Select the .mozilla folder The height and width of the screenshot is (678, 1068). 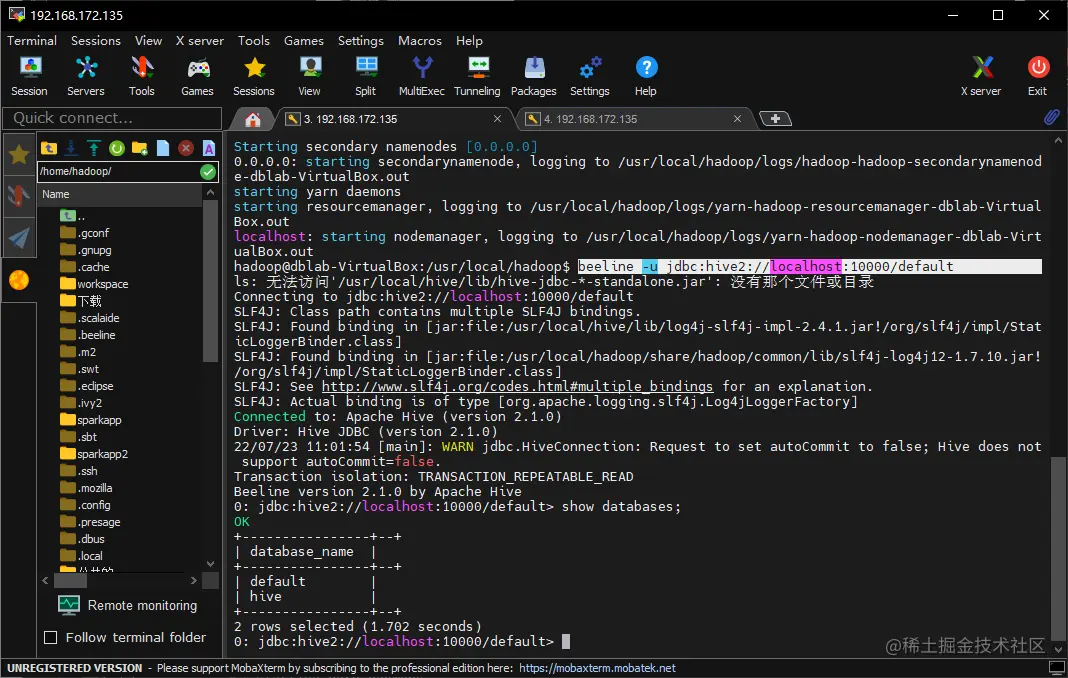[x=87, y=488]
